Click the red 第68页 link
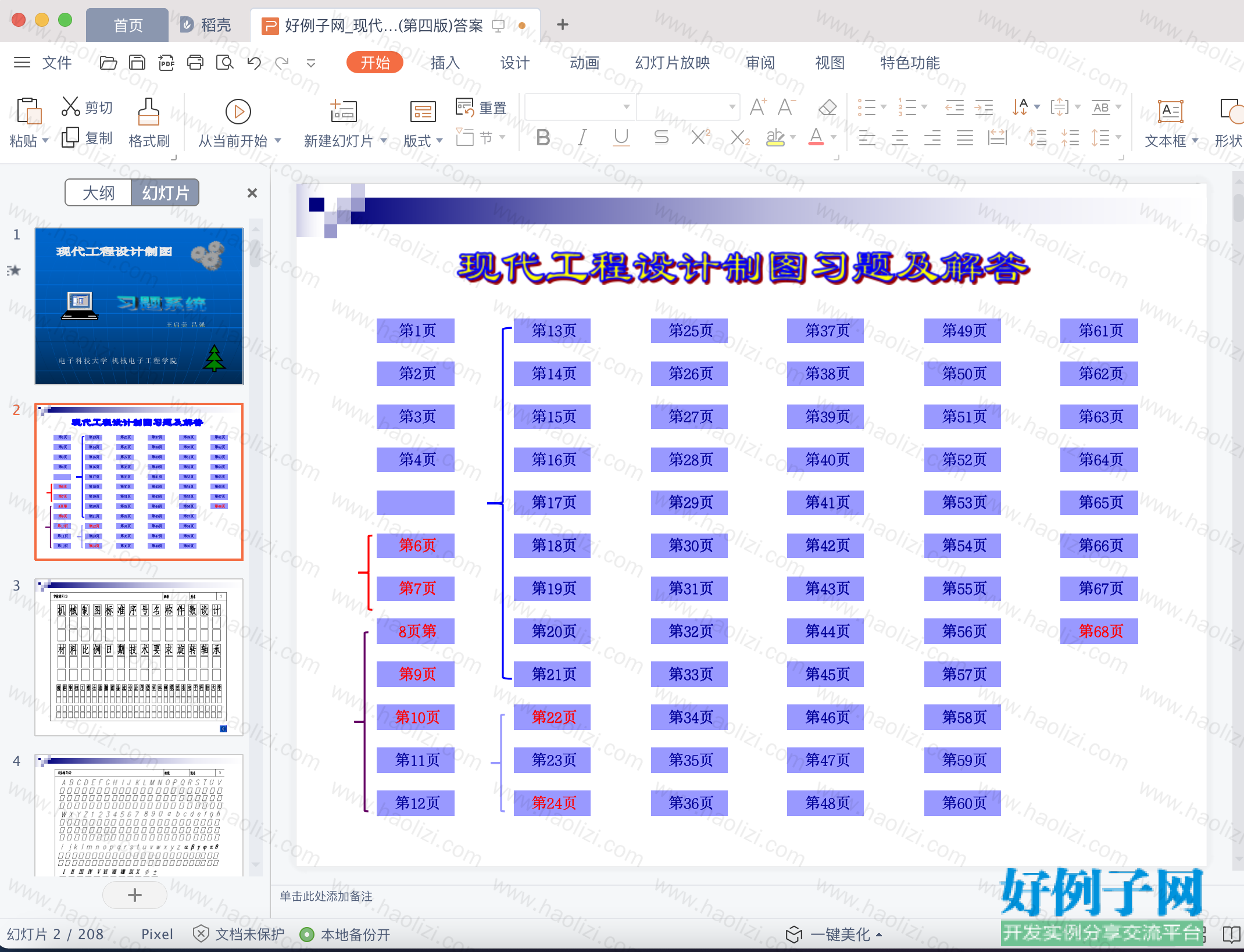The height and width of the screenshot is (952, 1244). [1099, 631]
